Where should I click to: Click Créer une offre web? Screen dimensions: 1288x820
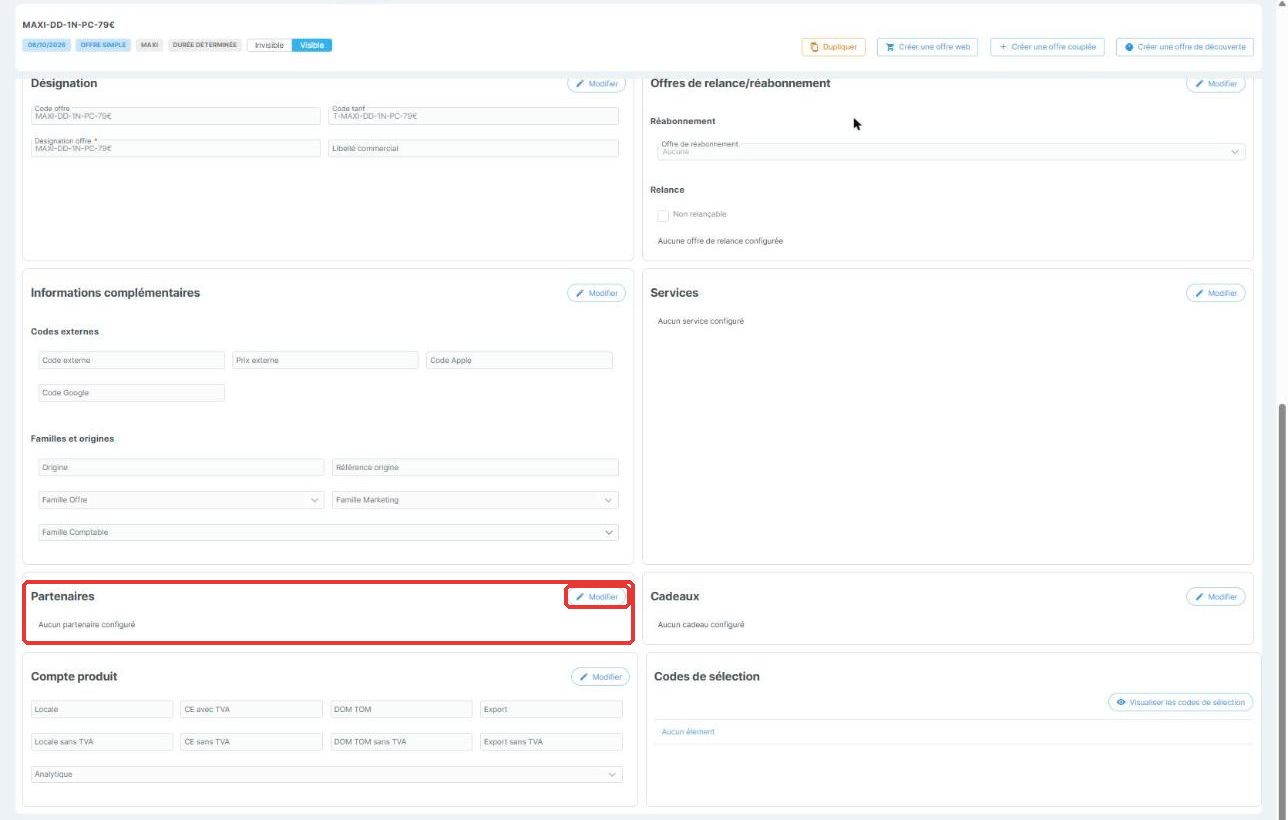click(927, 47)
